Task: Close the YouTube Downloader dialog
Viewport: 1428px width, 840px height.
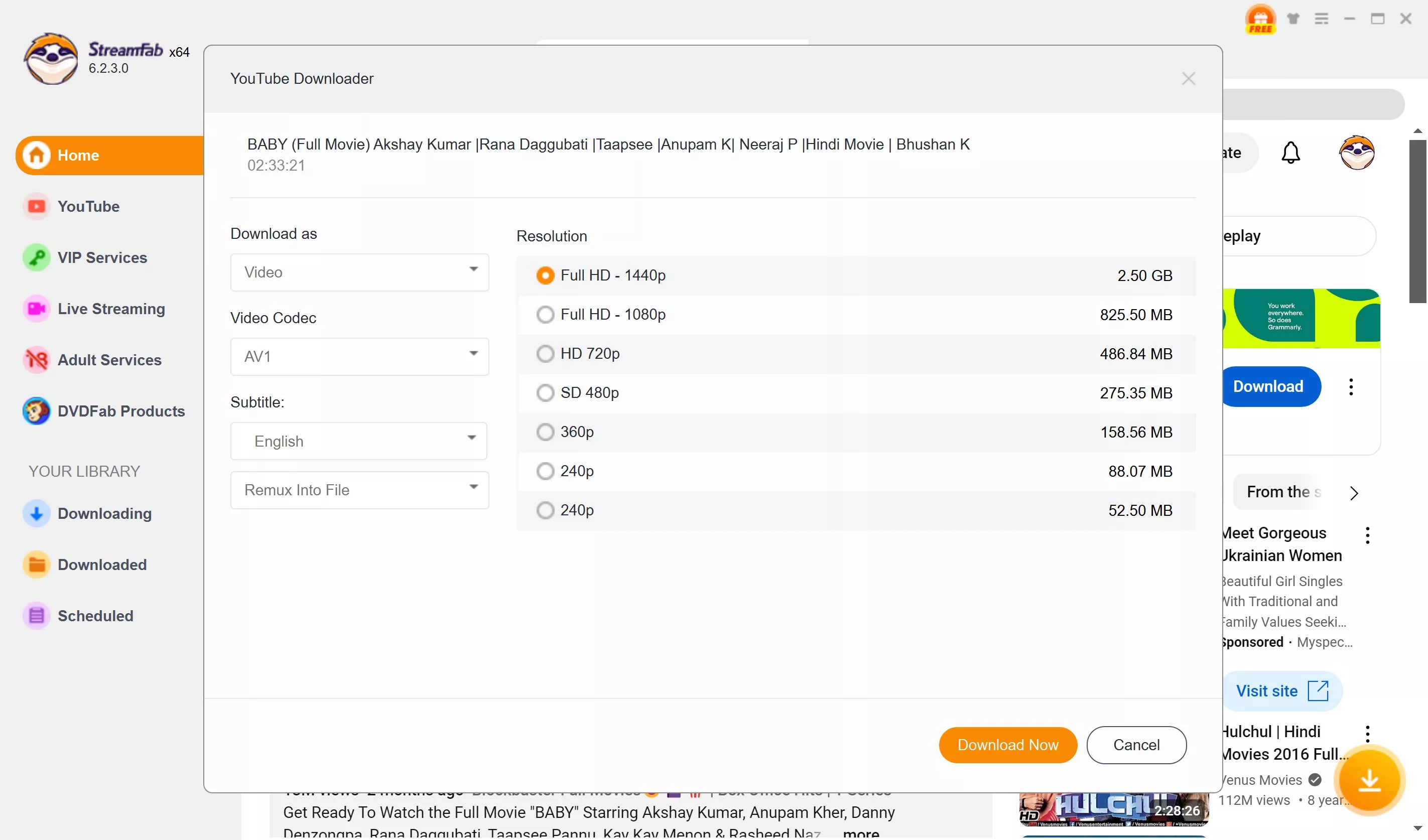Action: (1188, 79)
